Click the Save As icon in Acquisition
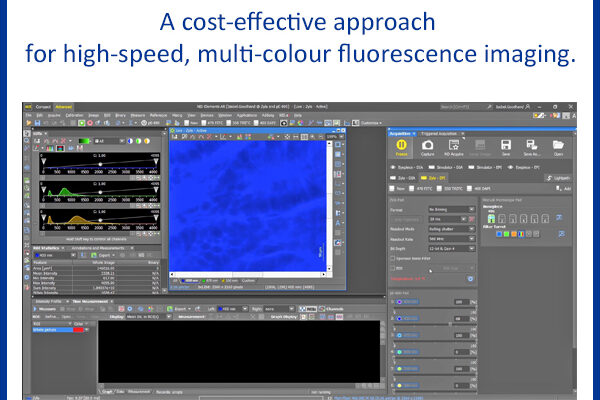This screenshot has width=600, height=400. (x=532, y=147)
